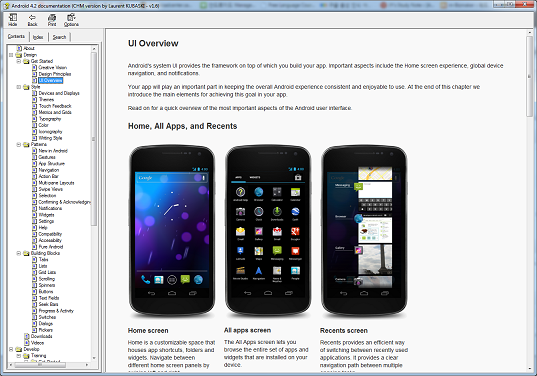Screen dimensions: 537x376
Task: Click the Widgets topic page icon
Action: pyautogui.click(x=34, y=215)
